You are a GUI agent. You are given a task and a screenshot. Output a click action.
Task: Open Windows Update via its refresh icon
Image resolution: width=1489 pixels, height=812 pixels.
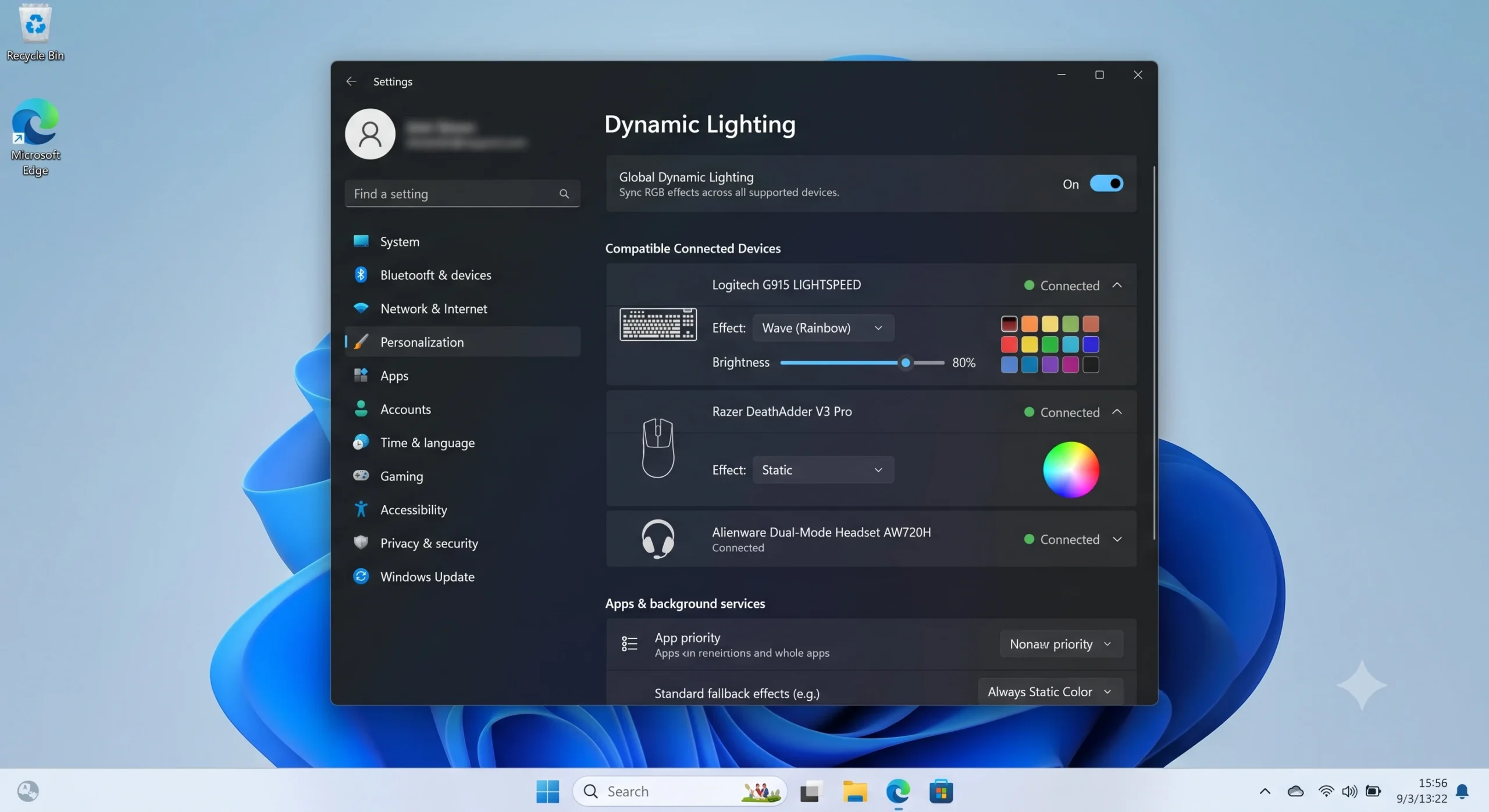pyautogui.click(x=361, y=576)
